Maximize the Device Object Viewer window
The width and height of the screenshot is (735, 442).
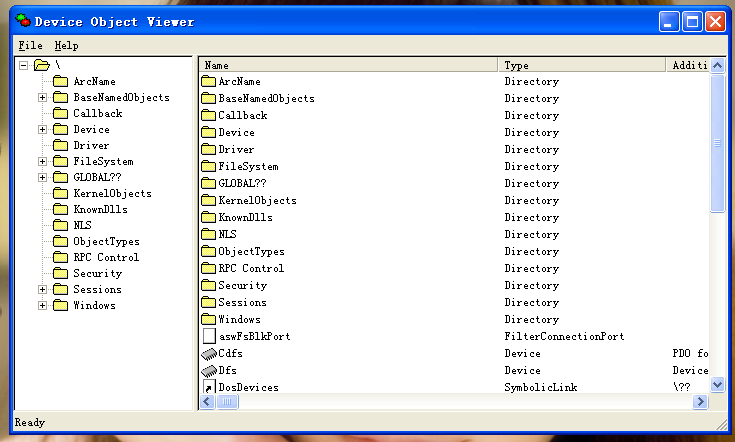tap(692, 22)
